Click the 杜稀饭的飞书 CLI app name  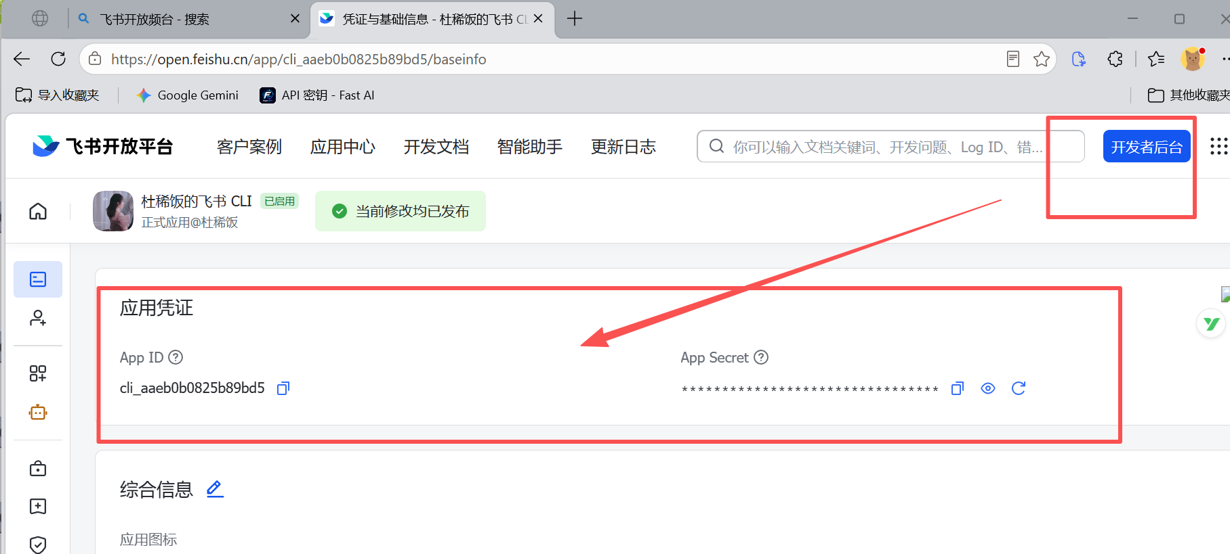point(196,201)
